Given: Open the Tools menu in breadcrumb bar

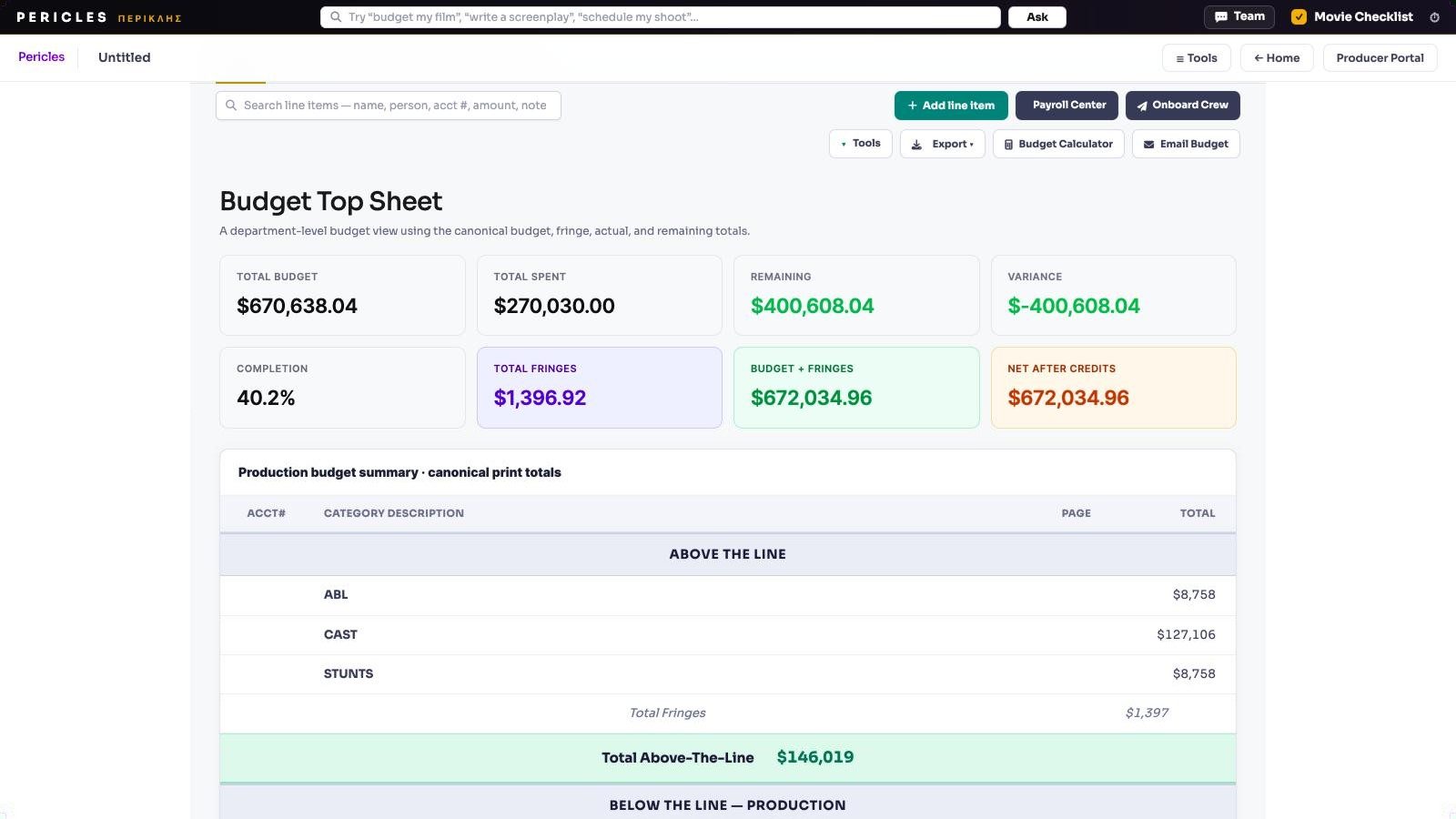Looking at the screenshot, I should click(1197, 57).
